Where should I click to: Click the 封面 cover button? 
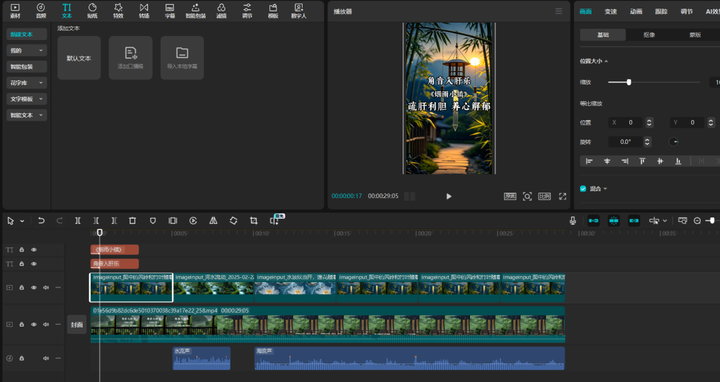(x=77, y=325)
